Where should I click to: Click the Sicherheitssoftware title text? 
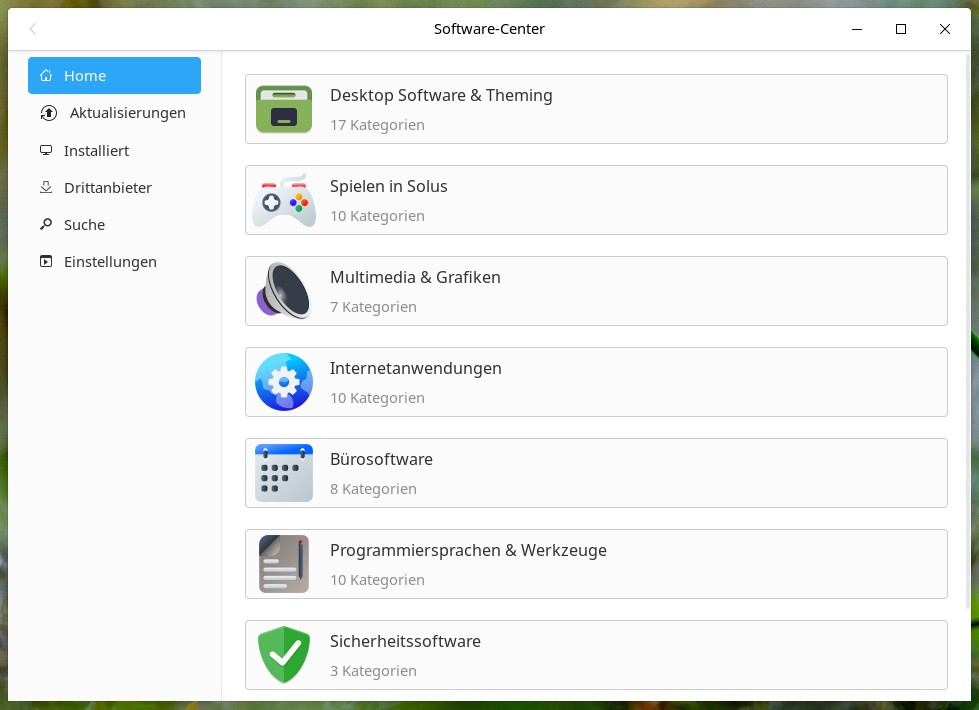pos(405,641)
